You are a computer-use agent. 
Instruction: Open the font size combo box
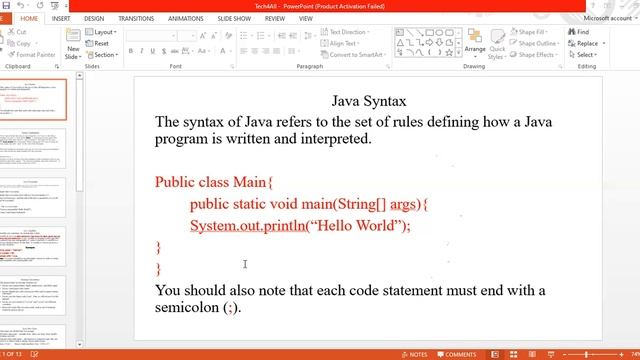click(187, 36)
